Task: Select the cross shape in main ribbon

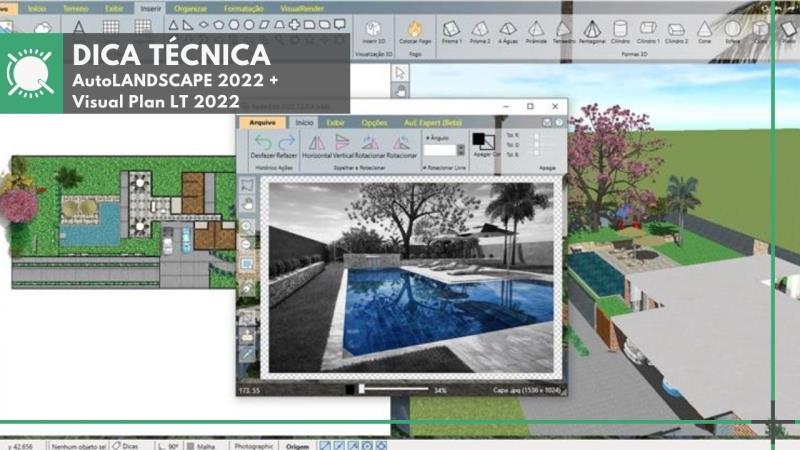Action: 294,24
